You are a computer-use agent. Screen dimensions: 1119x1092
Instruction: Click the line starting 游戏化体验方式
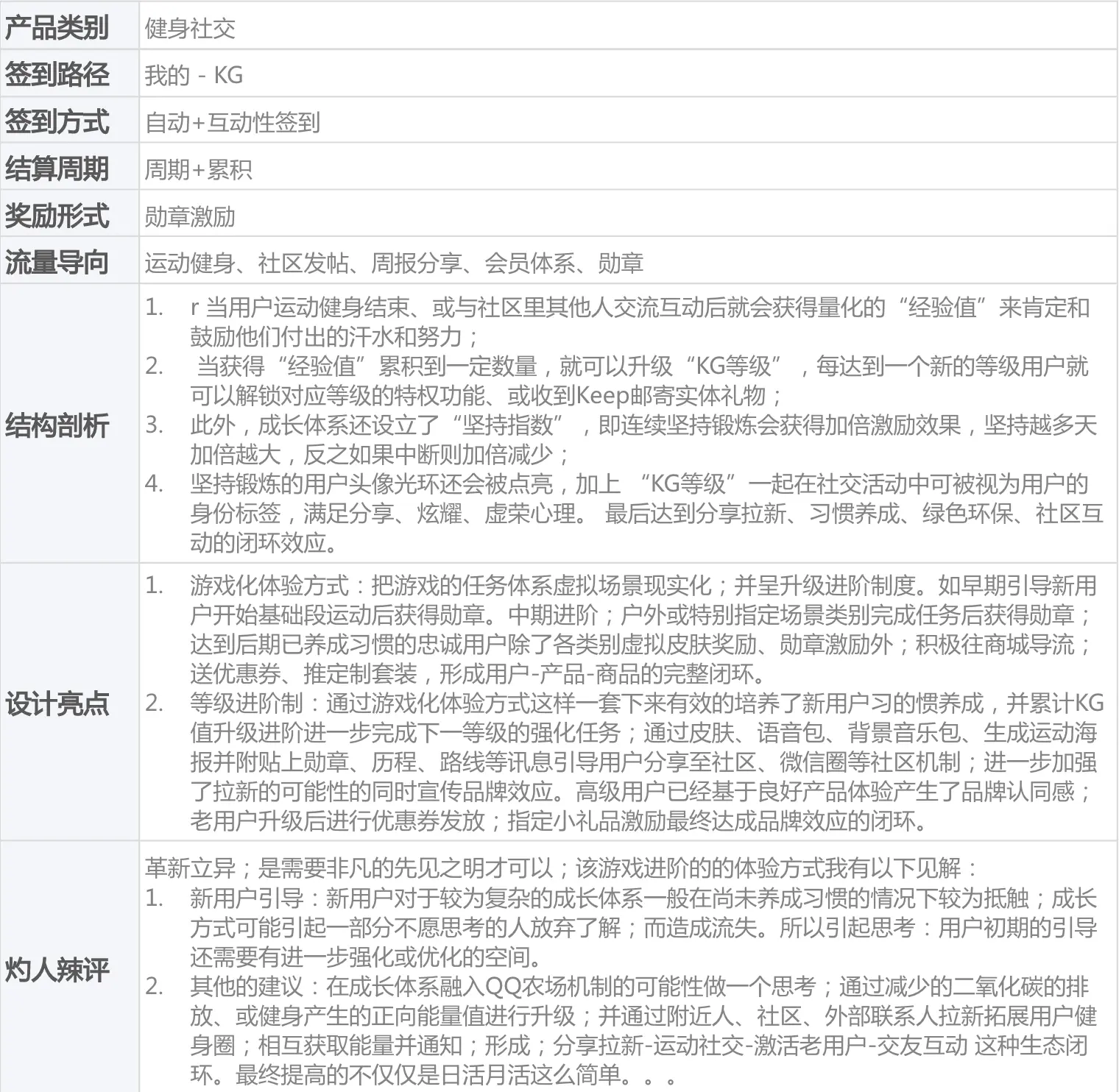643,586
